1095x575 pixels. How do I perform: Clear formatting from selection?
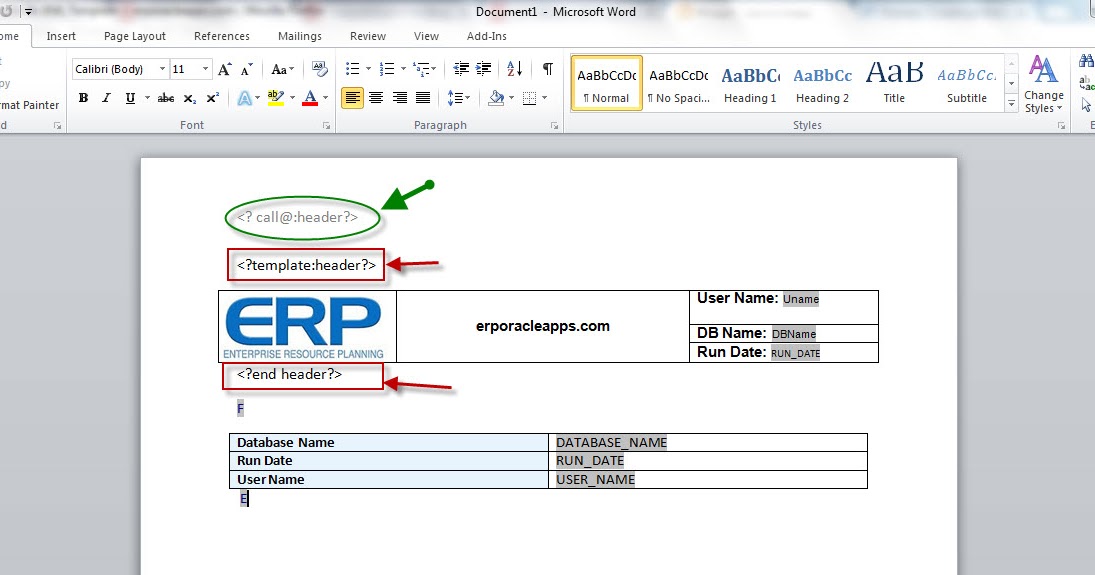pyautogui.click(x=320, y=69)
